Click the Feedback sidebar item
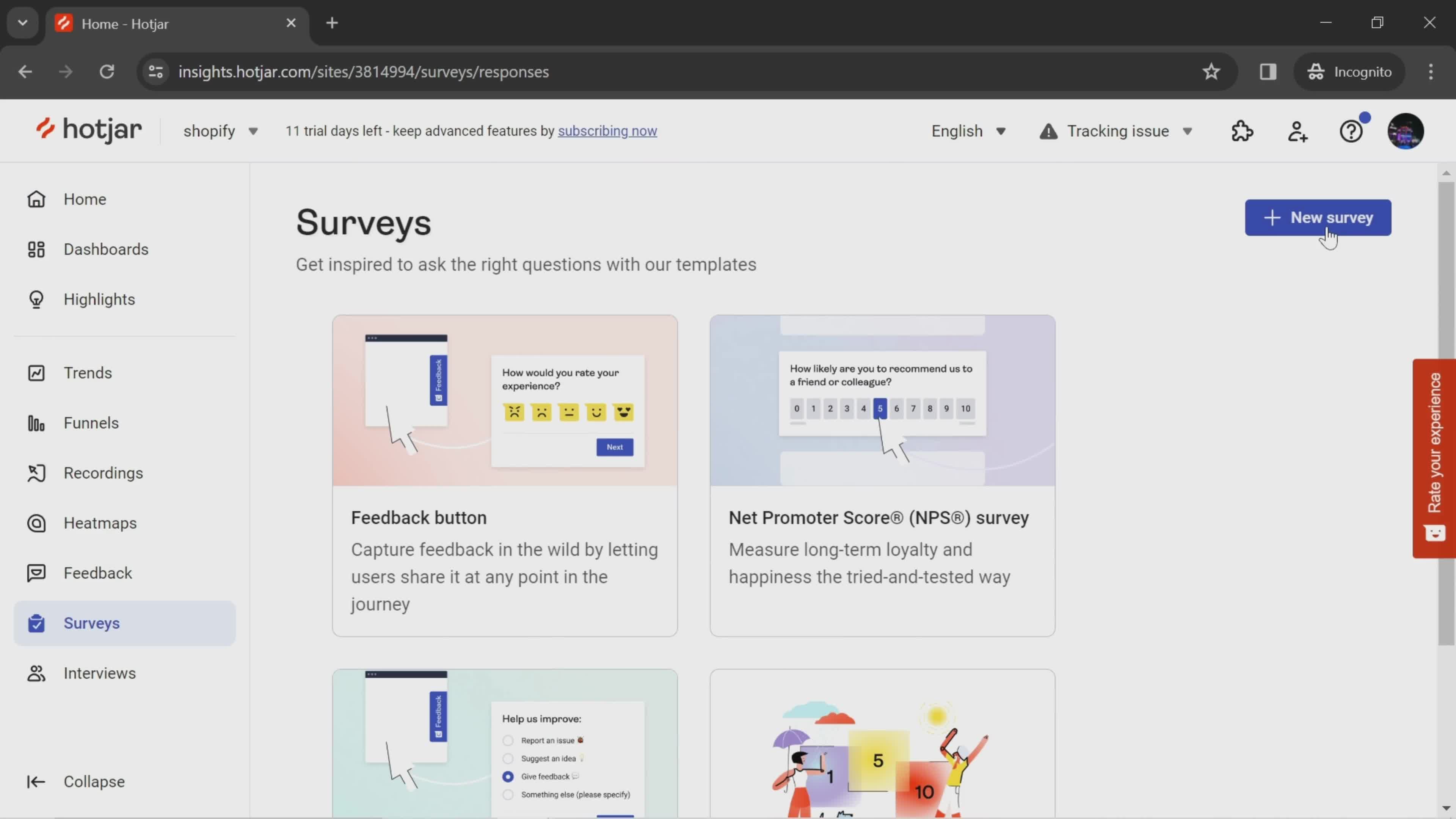Viewport: 1456px width, 819px height. point(98,572)
